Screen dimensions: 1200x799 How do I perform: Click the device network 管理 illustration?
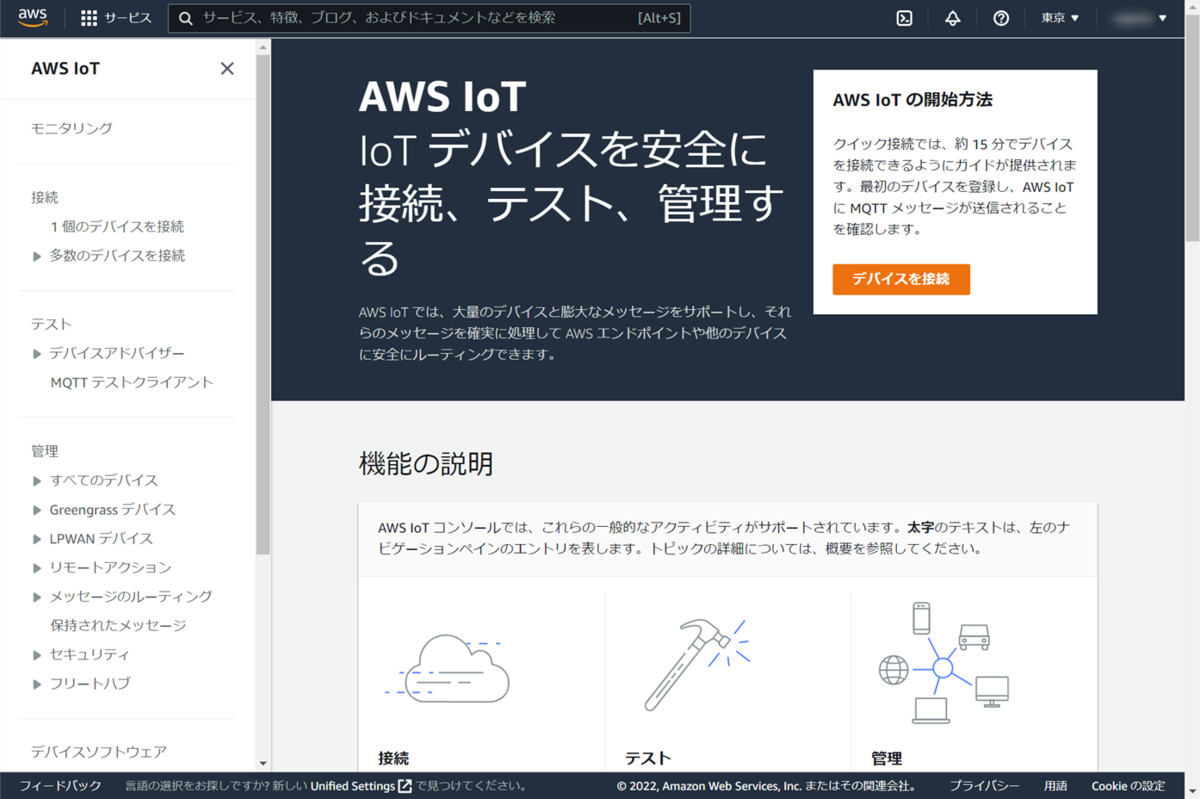pyautogui.click(x=943, y=662)
